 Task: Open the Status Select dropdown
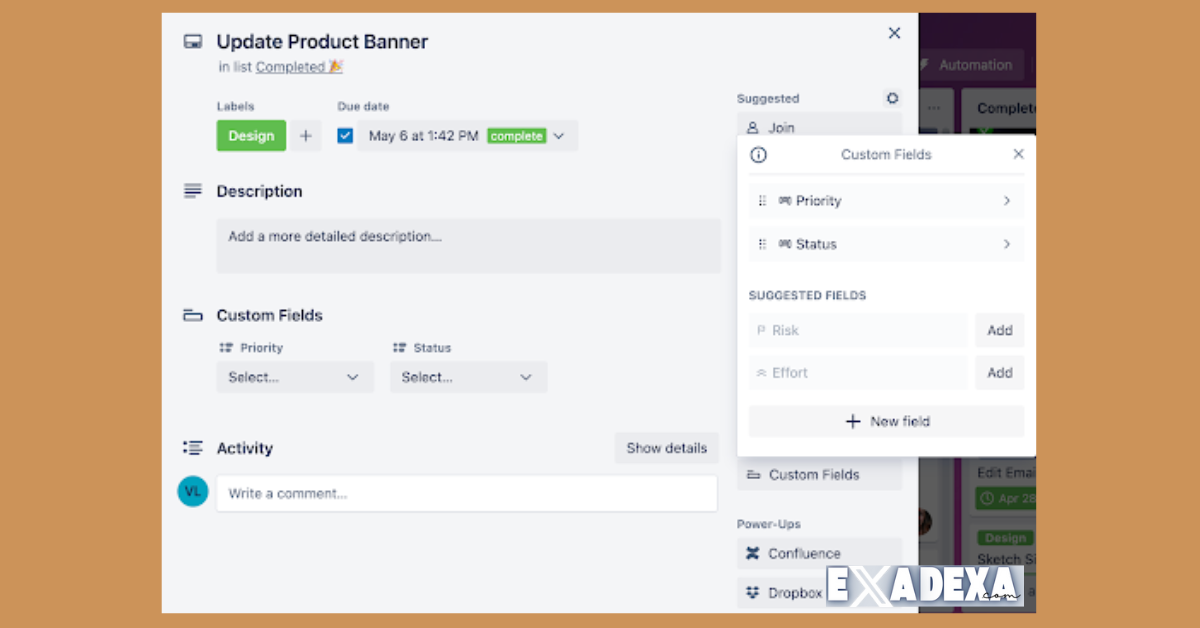point(468,377)
